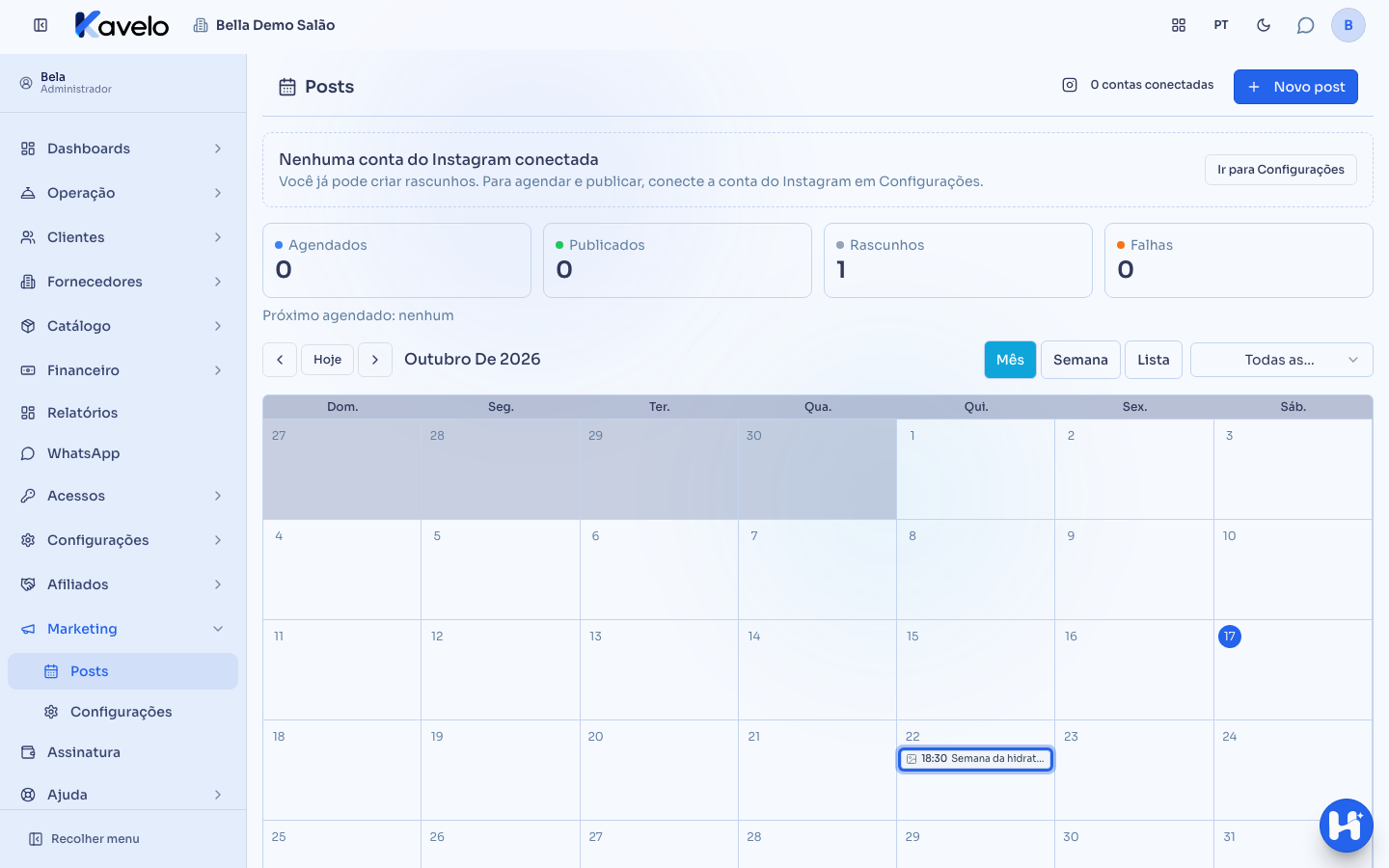
Task: Switch the calendar to Mês view
Action: (x=1010, y=360)
